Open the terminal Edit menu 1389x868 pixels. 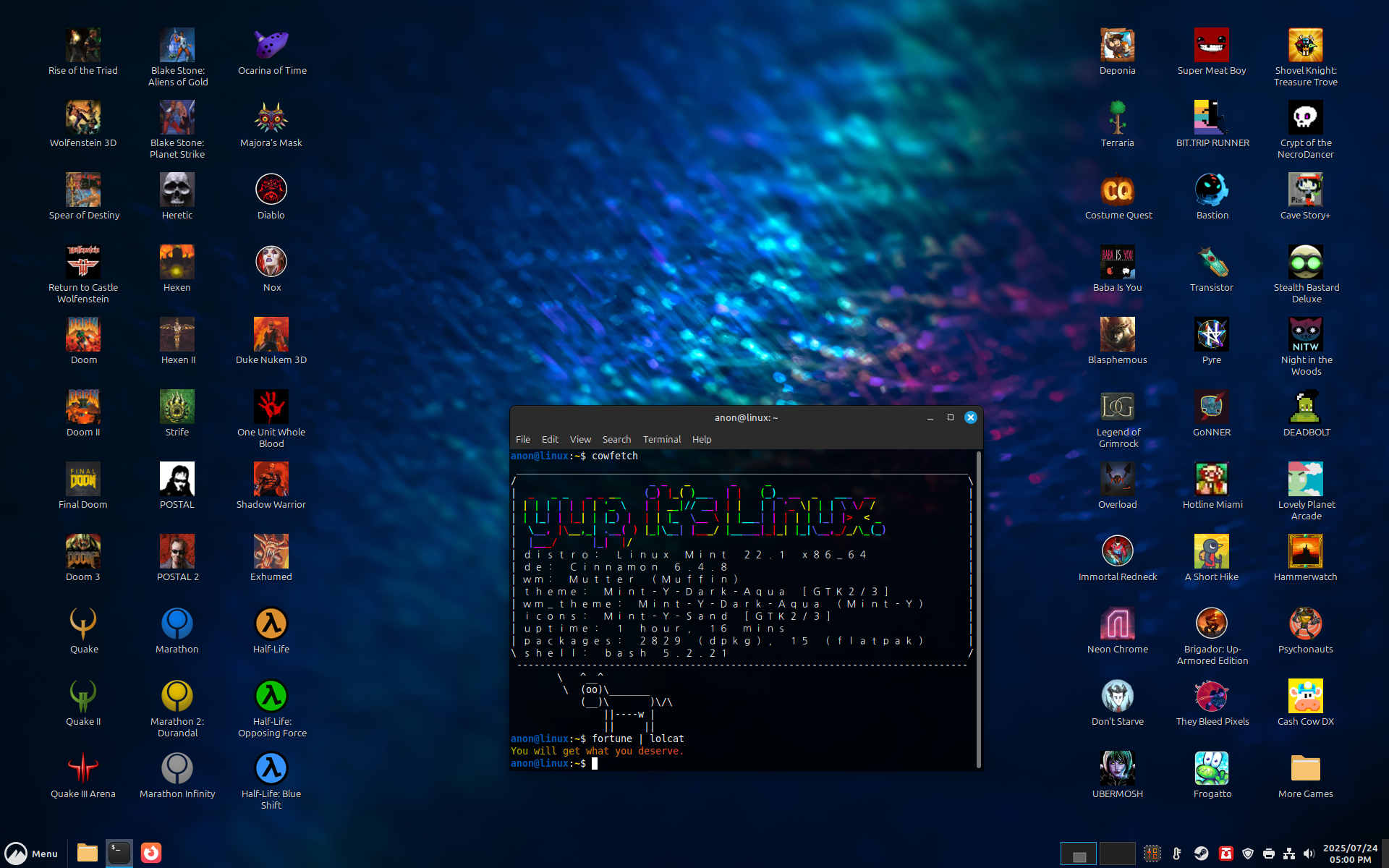point(550,439)
